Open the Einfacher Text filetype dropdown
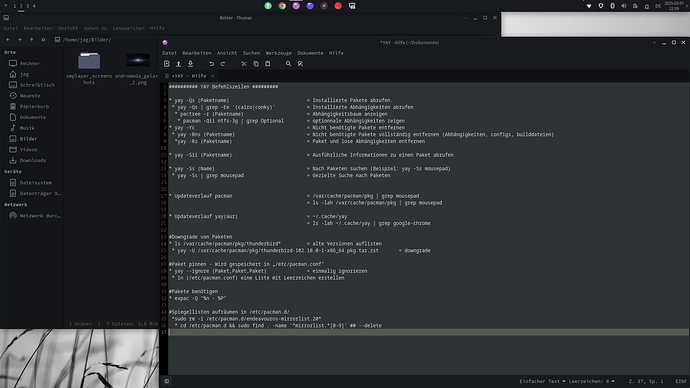The width and height of the screenshot is (690, 388). [x=542, y=381]
